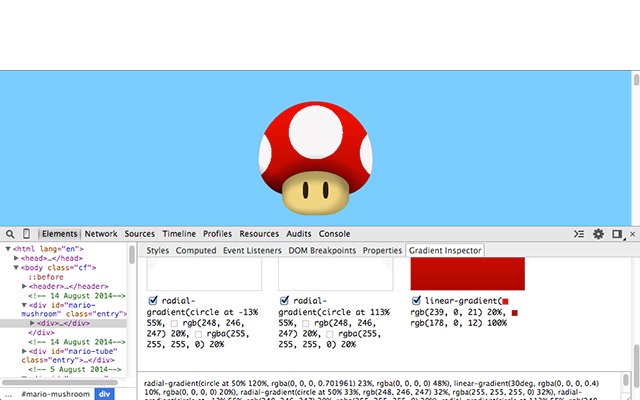Click the closing </div> tag row
The height and width of the screenshot is (400, 640).
point(41,332)
